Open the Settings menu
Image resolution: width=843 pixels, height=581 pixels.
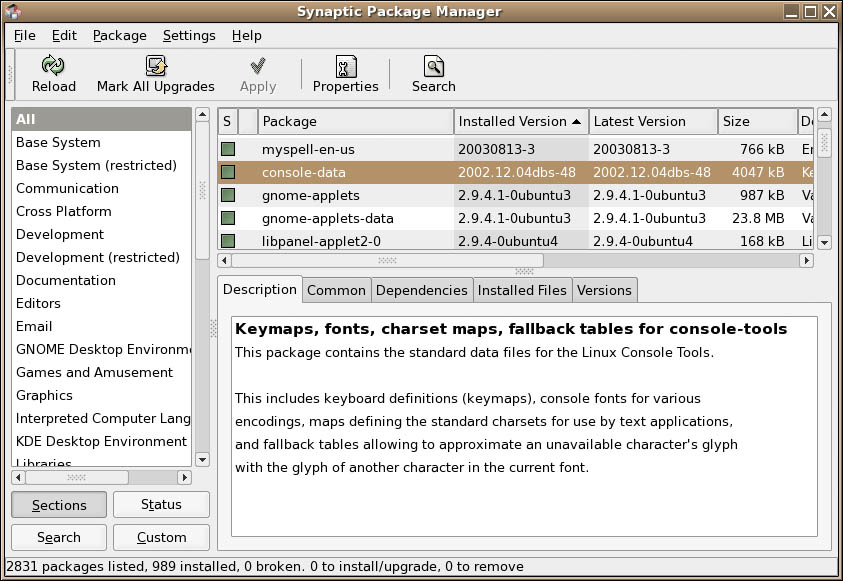(x=189, y=35)
